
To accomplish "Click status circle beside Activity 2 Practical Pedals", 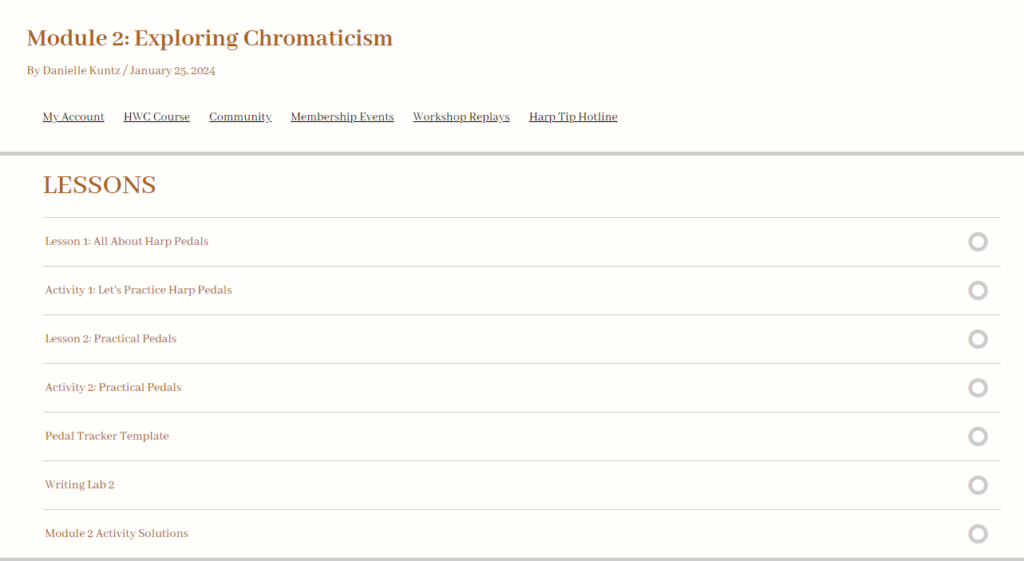I will point(978,388).
